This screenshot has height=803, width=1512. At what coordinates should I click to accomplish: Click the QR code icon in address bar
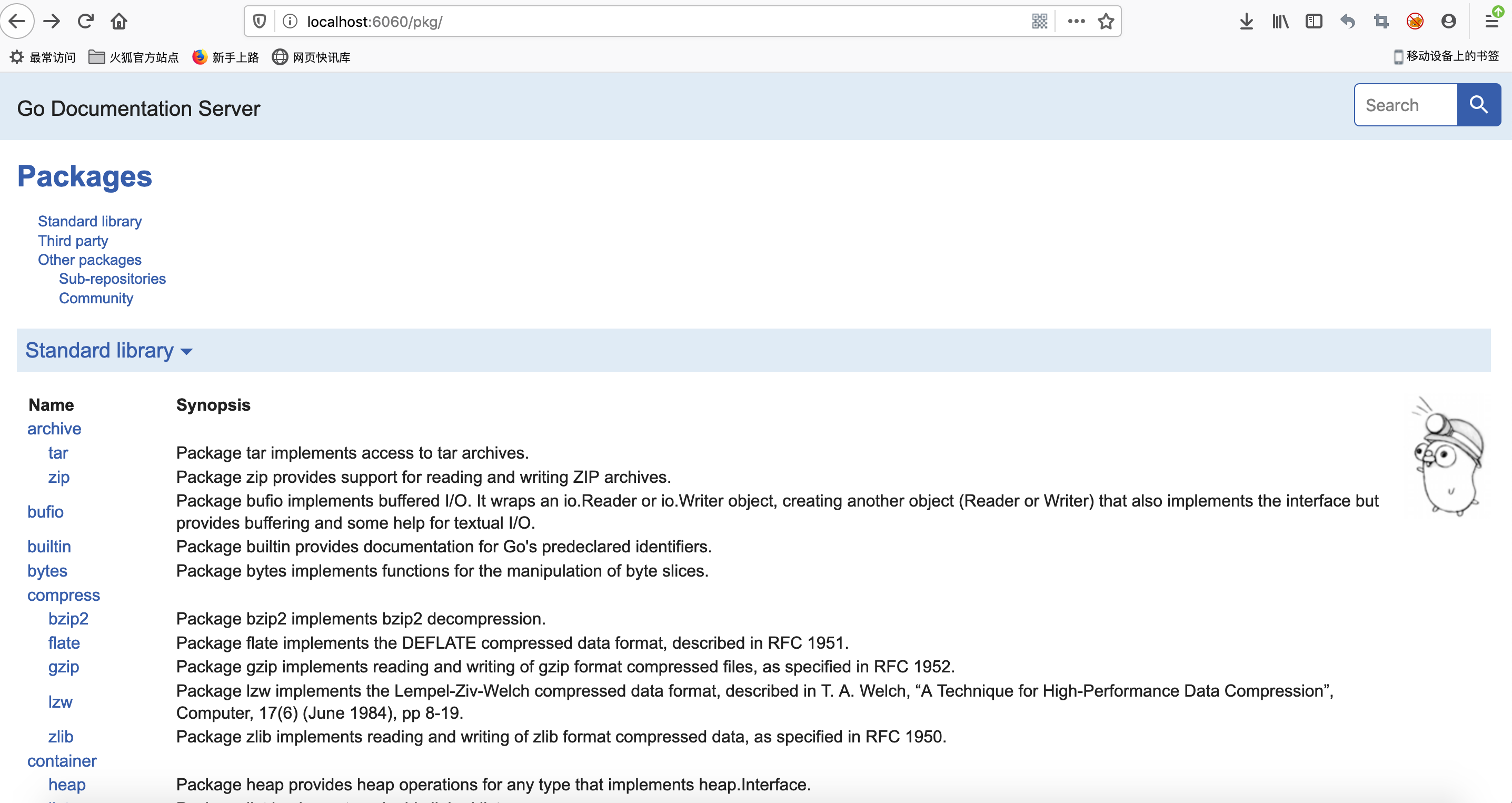point(1039,22)
